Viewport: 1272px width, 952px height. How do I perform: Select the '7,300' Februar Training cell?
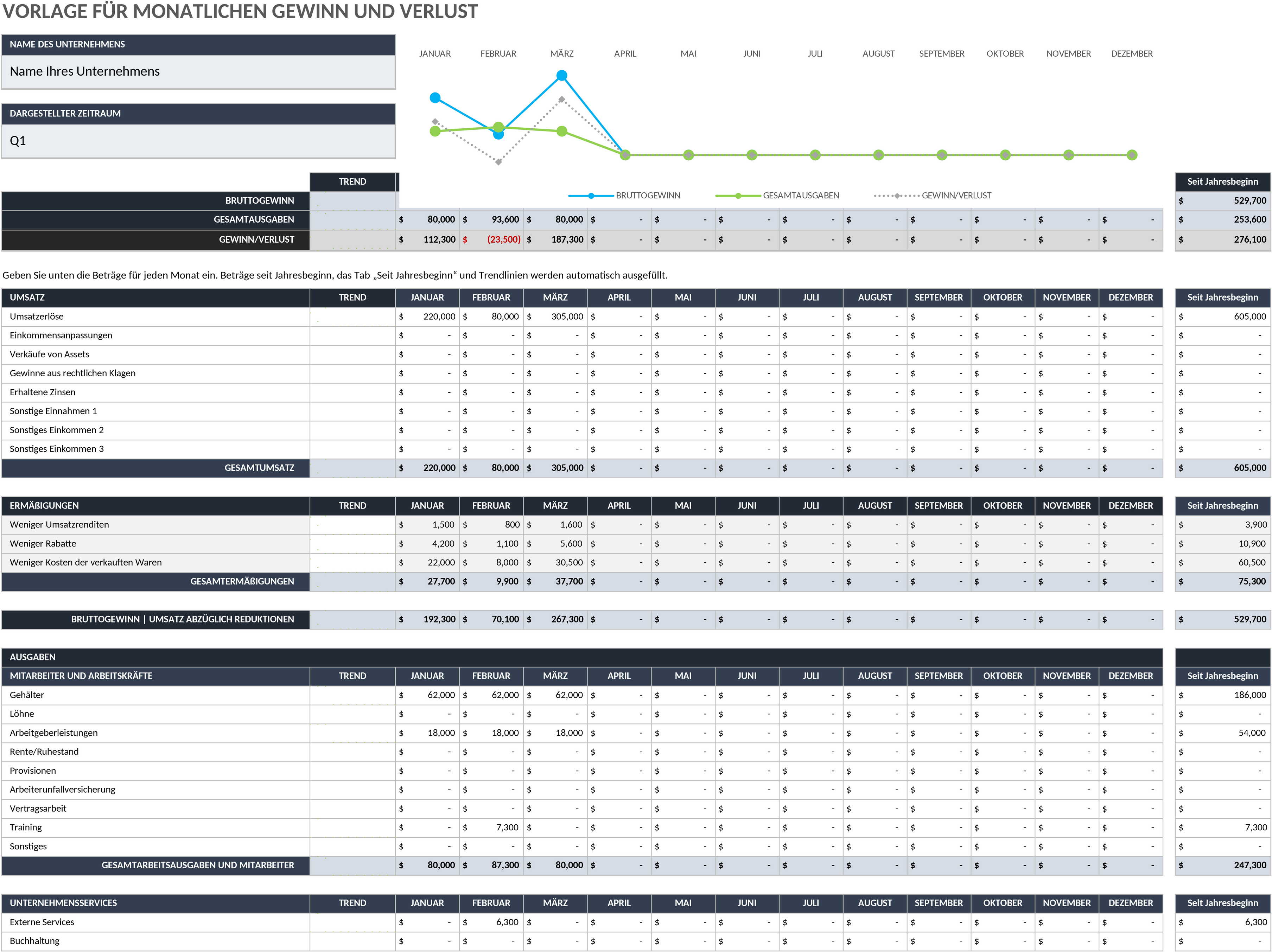click(x=491, y=828)
